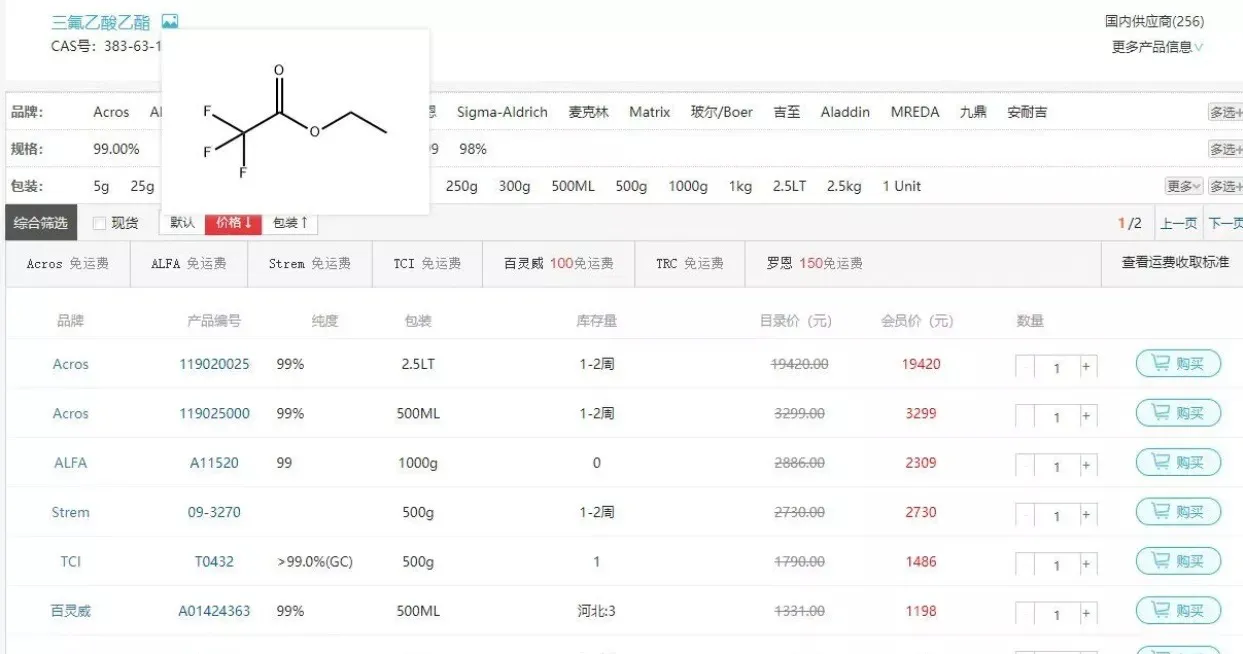Open product number 119025000

(214, 413)
